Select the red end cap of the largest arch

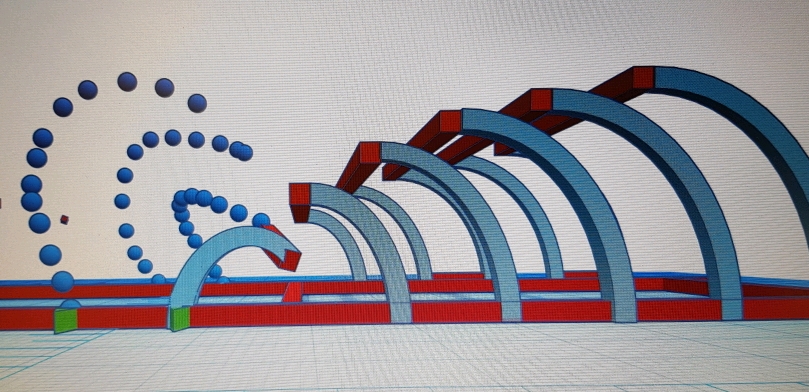click(x=643, y=77)
